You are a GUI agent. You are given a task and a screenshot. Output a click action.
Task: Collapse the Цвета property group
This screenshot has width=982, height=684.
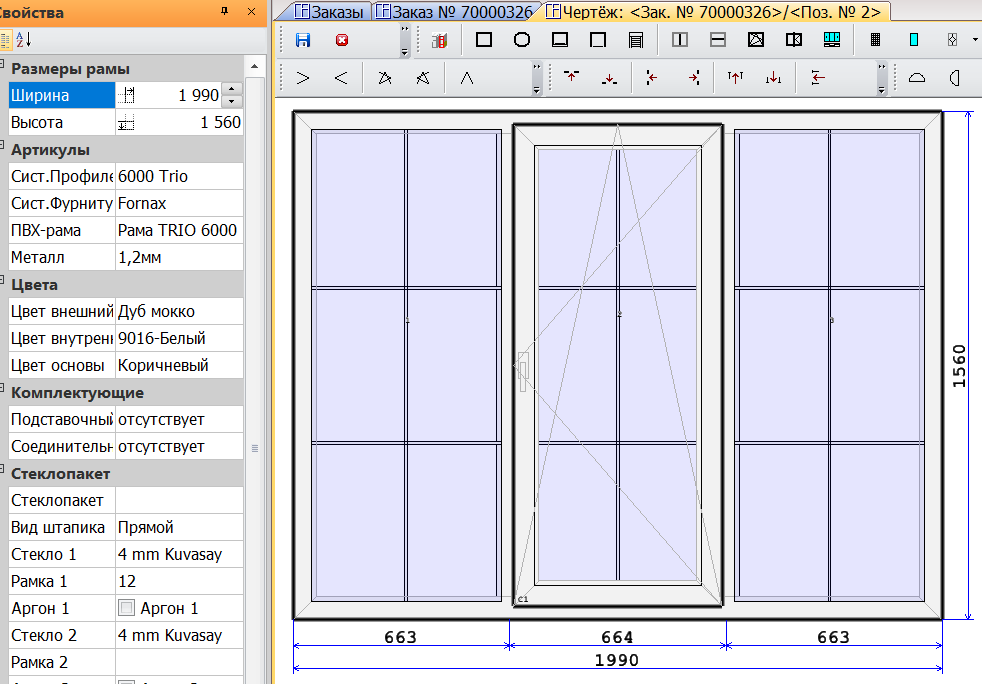point(2,281)
